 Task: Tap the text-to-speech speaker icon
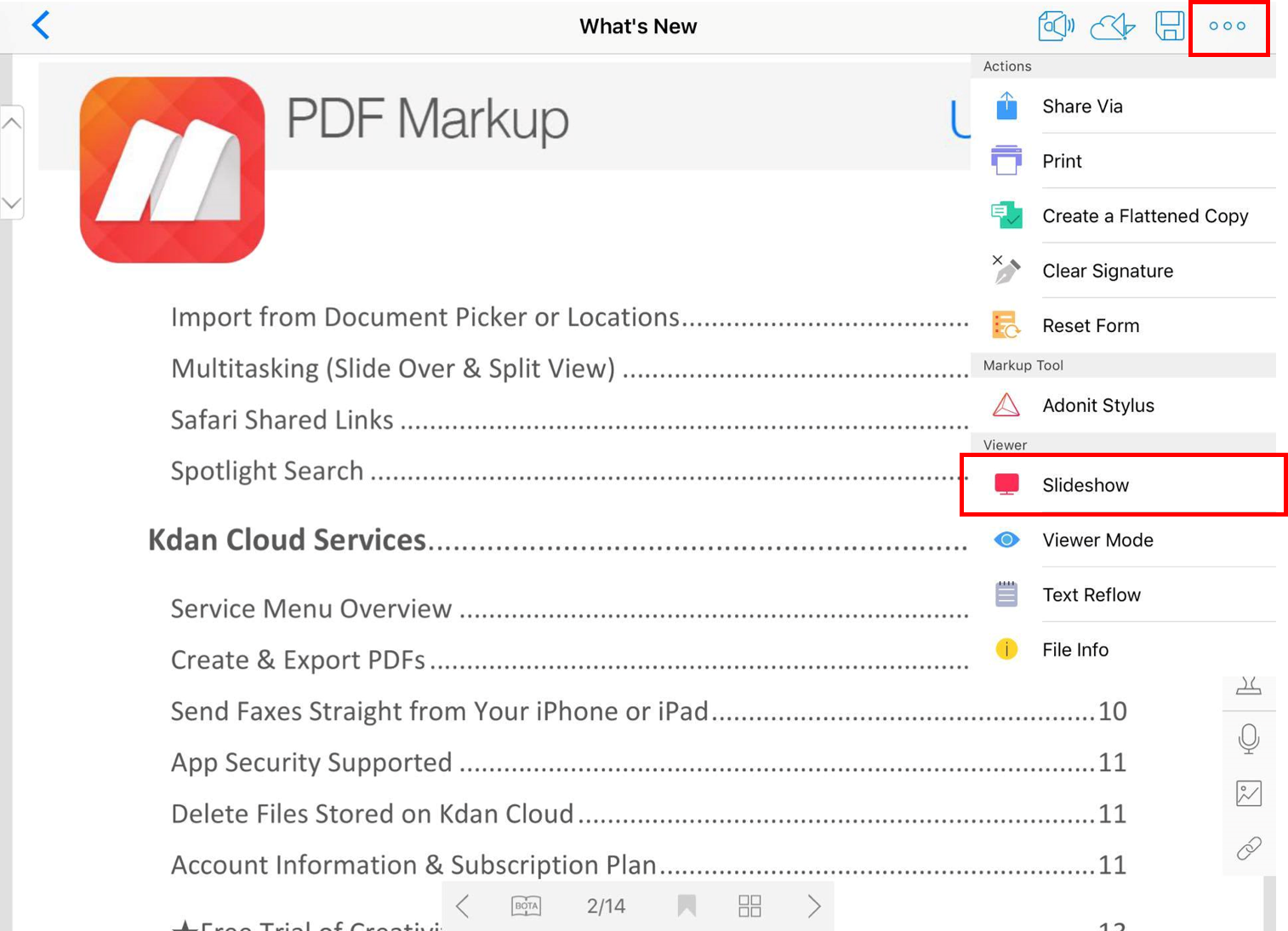point(1056,26)
